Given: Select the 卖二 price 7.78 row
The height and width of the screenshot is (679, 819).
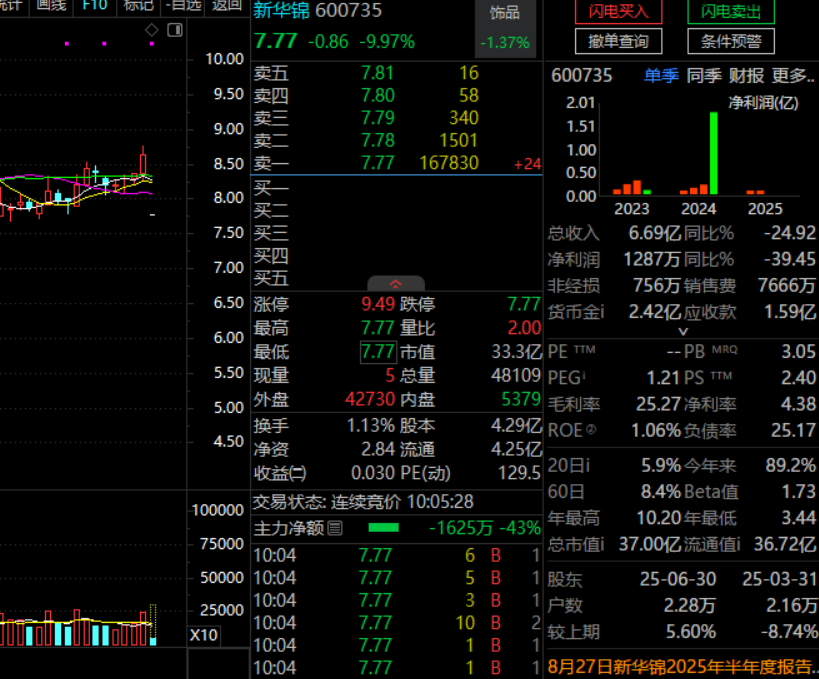Looking at the screenshot, I should pos(396,141).
